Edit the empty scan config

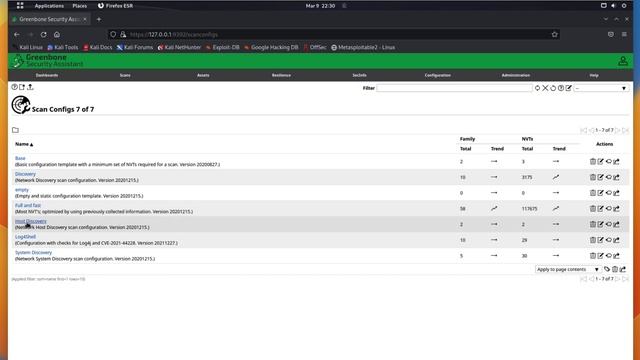tap(600, 193)
